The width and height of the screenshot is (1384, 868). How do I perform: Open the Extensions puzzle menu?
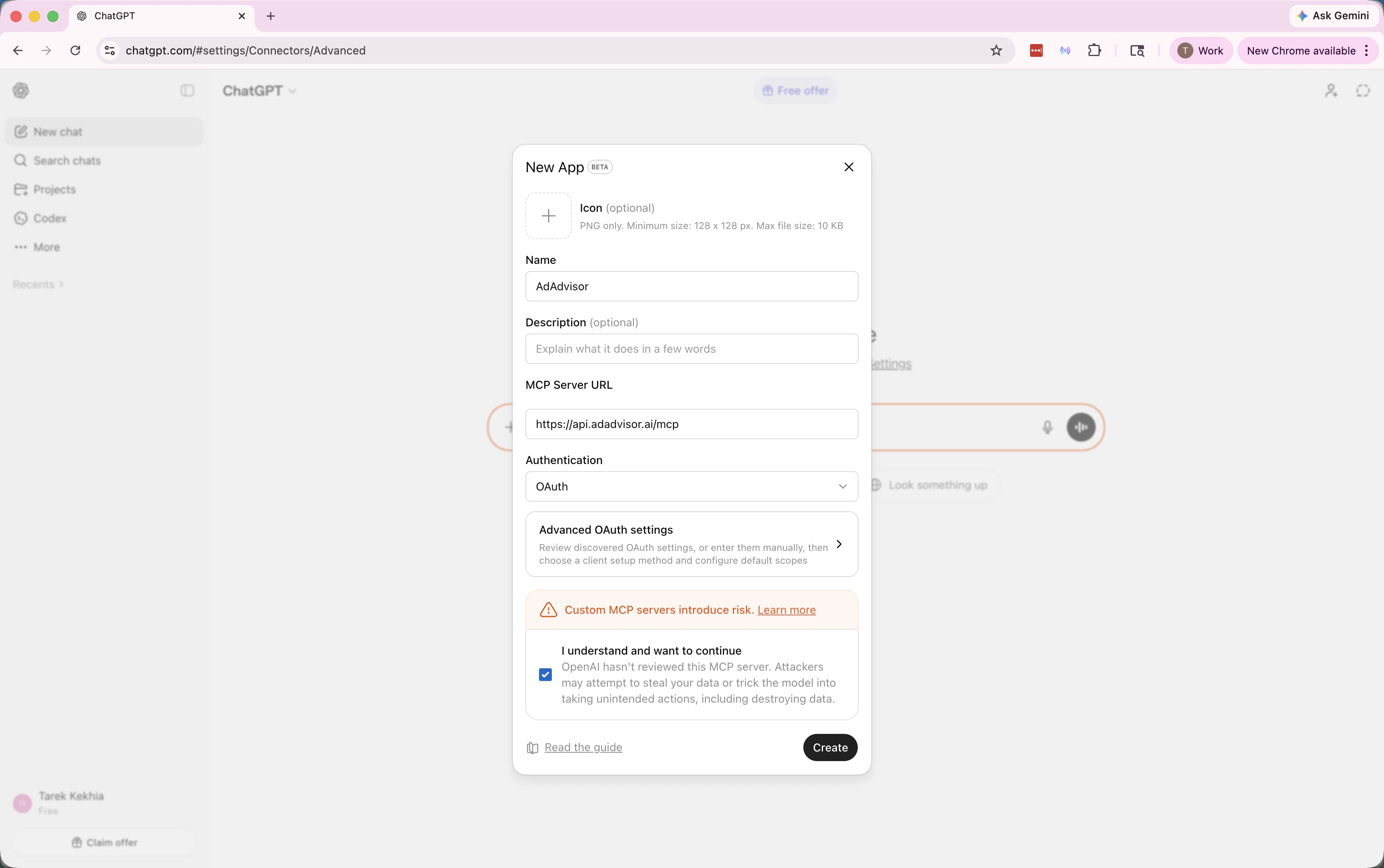(x=1095, y=50)
